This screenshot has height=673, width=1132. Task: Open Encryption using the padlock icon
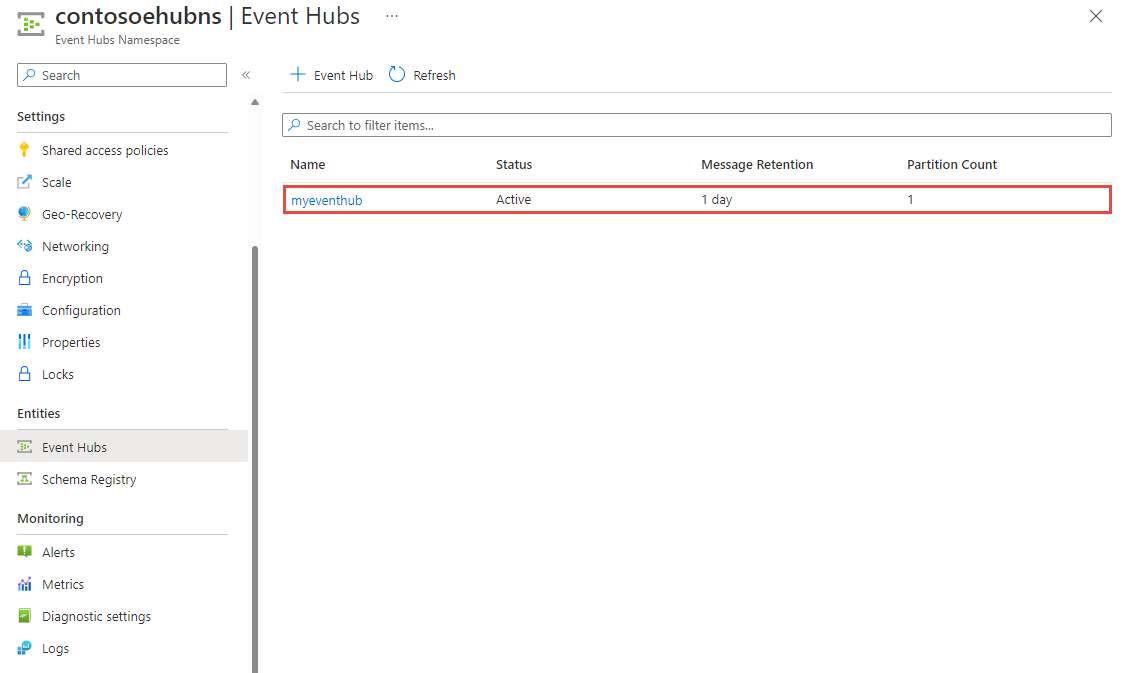coord(25,277)
